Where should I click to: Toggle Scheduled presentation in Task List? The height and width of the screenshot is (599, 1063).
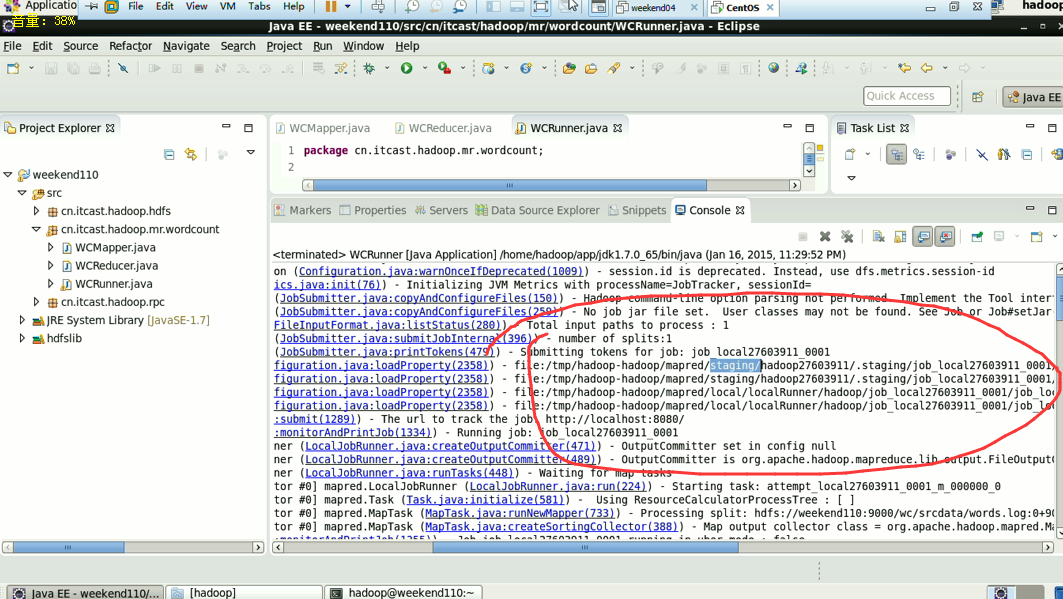(x=919, y=154)
